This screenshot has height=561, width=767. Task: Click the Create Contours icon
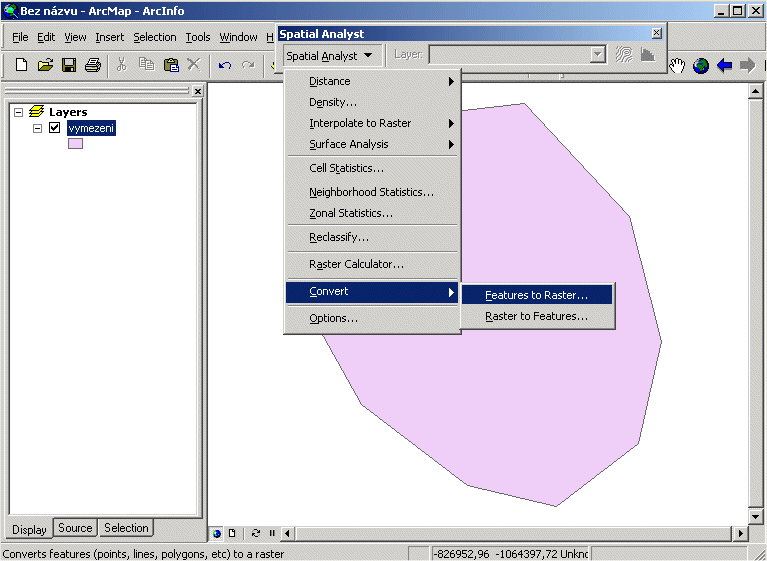pyautogui.click(x=624, y=55)
